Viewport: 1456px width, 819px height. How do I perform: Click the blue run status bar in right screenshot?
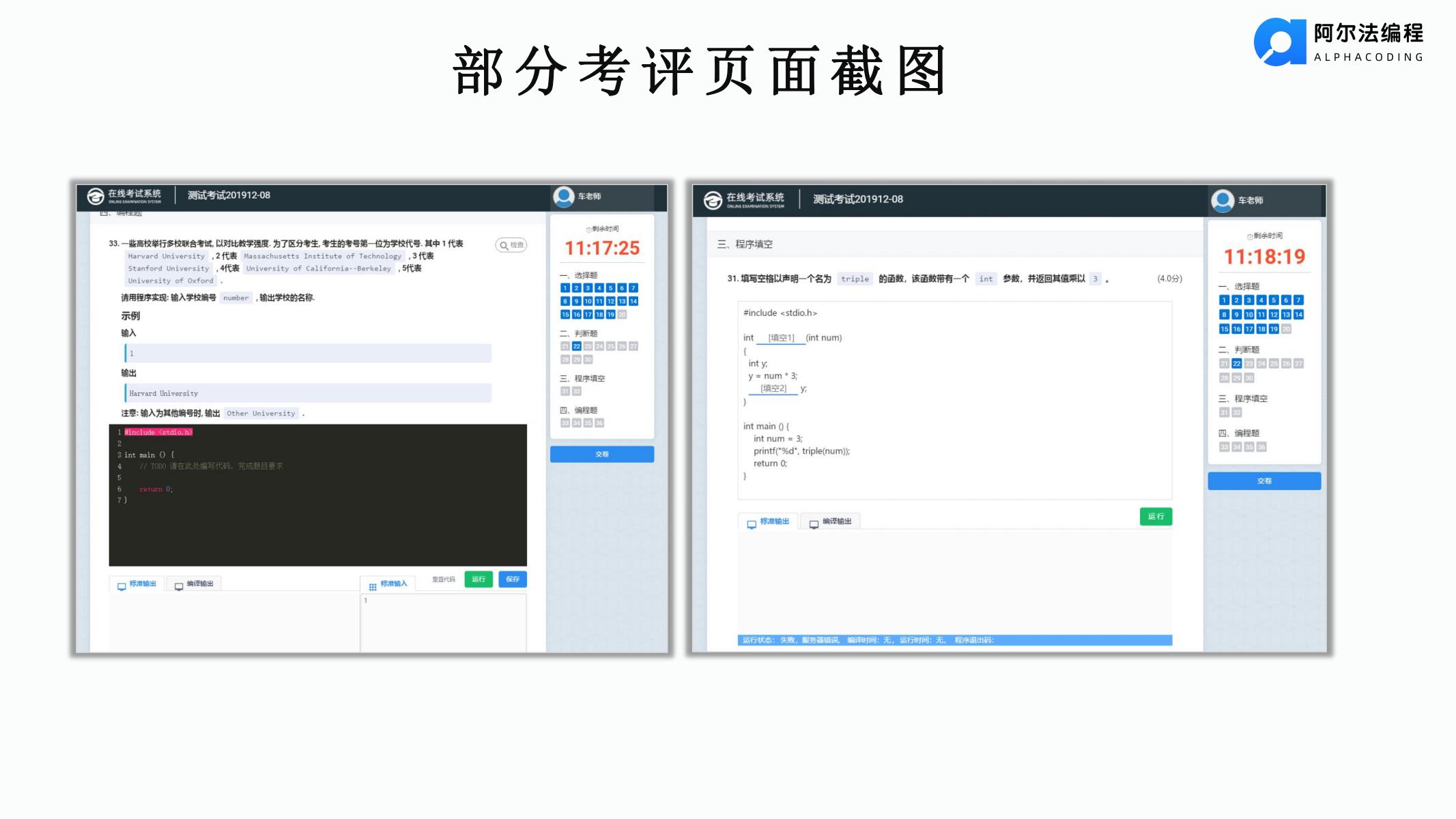(x=955, y=640)
